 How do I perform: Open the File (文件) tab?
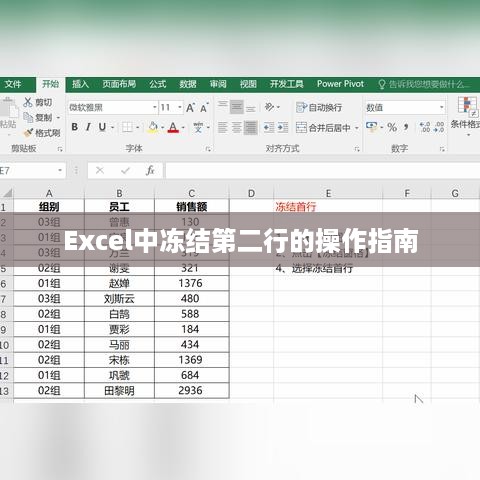[13, 84]
